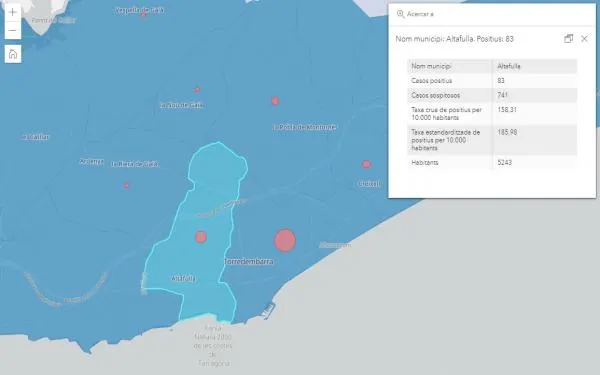Viewport: 600px width, 375px height.
Task: Click the red circle inside Altafulla area
Action: click(x=201, y=237)
